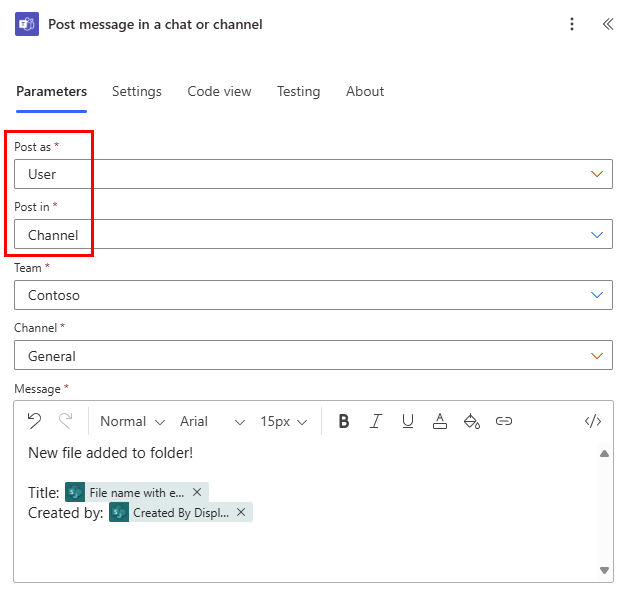Viewport: 623px width, 602px height.
Task: Click the File name with e... token
Action: tap(137, 492)
